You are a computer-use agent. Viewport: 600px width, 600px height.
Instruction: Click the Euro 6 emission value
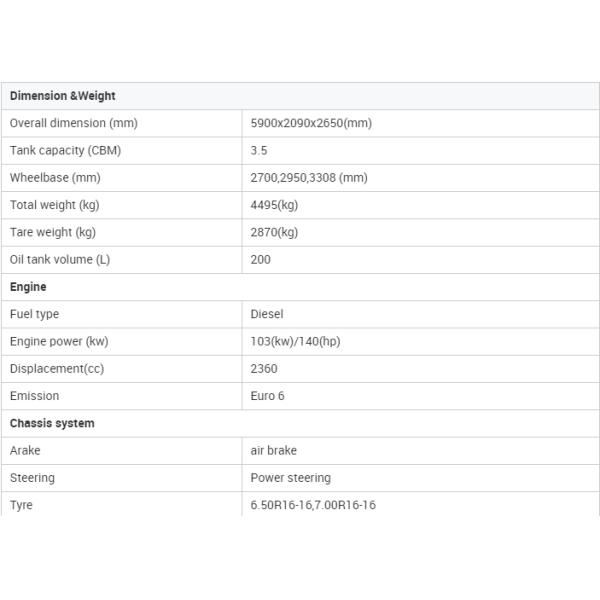(267, 396)
